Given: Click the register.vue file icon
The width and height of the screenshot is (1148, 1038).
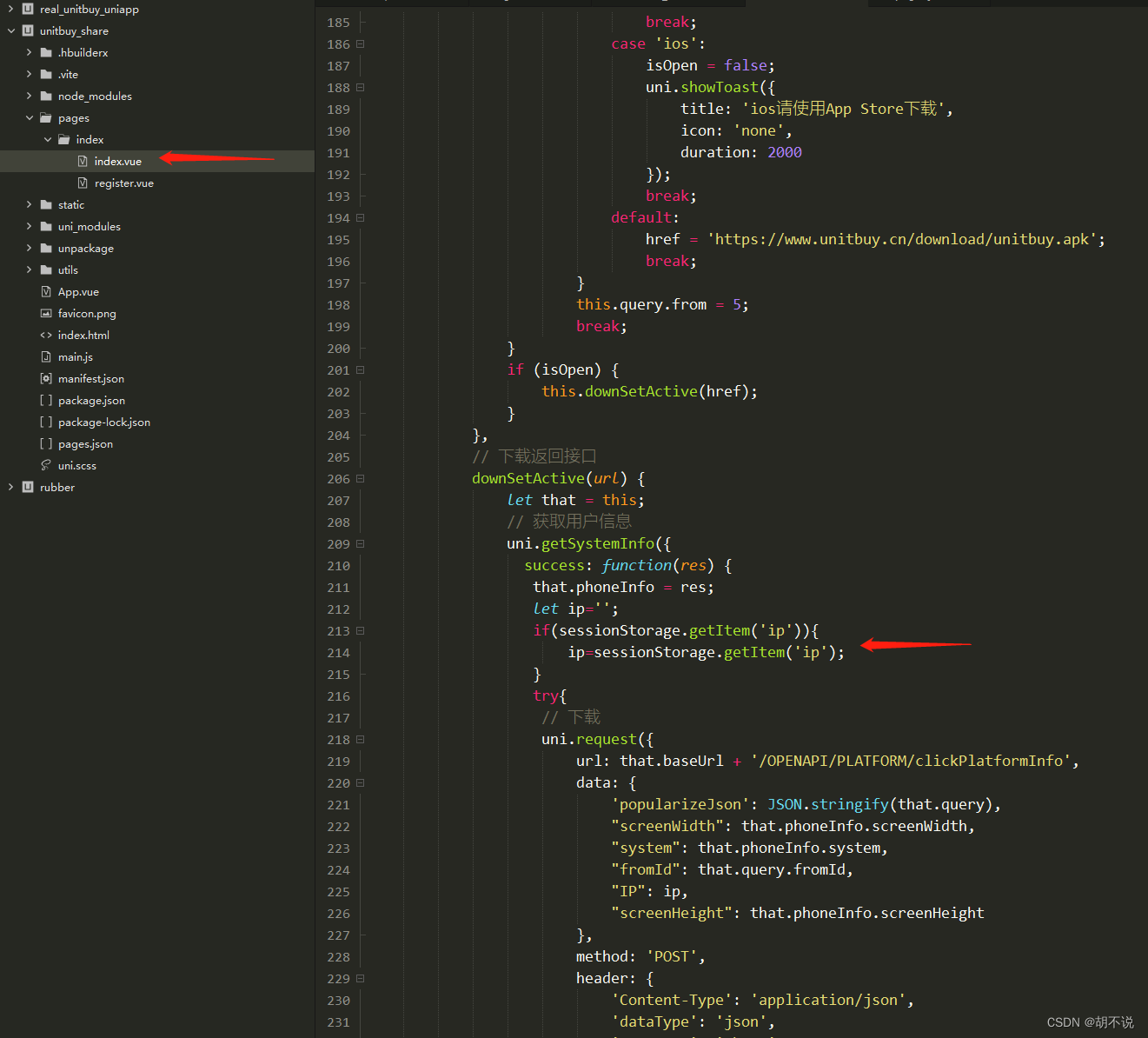Looking at the screenshot, I should coord(83,183).
